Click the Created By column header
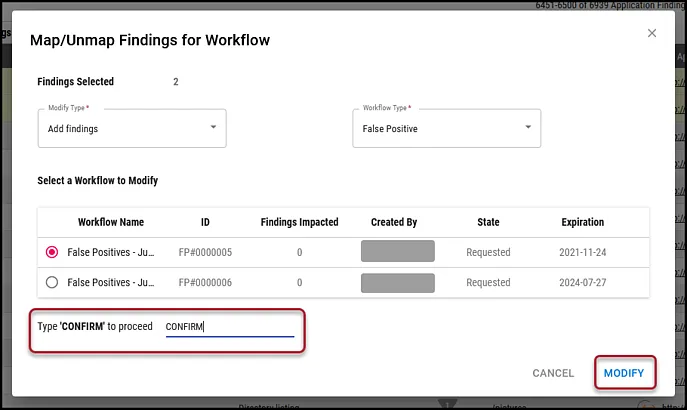 (x=394, y=222)
